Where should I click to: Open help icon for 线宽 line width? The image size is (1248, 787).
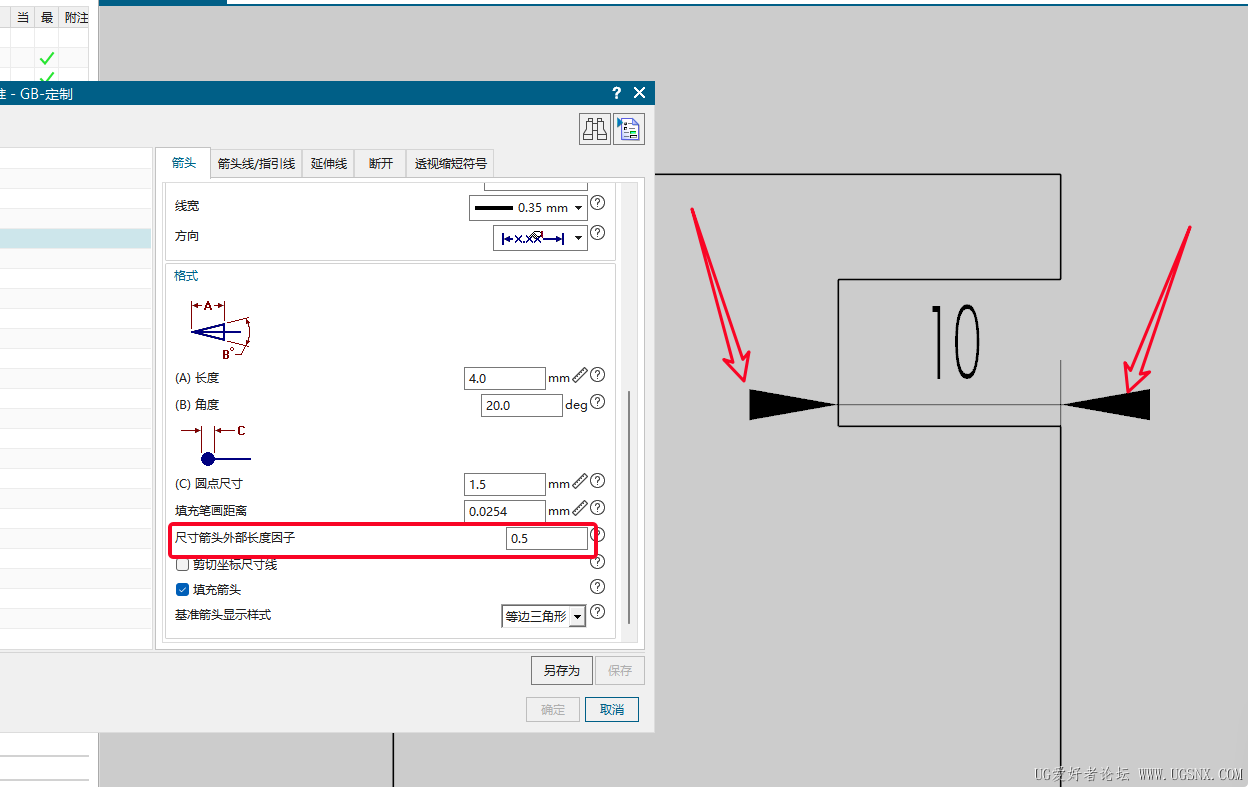598,203
